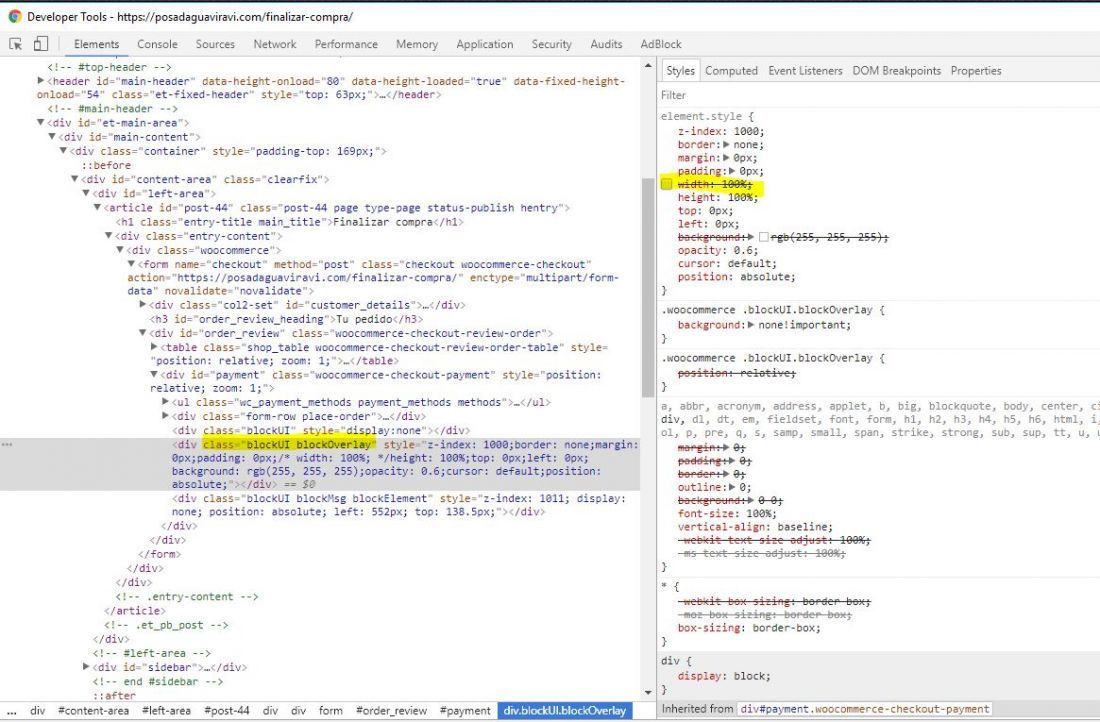This screenshot has width=1100, height=722.
Task: Collapse the div.container node
Action: (63, 151)
